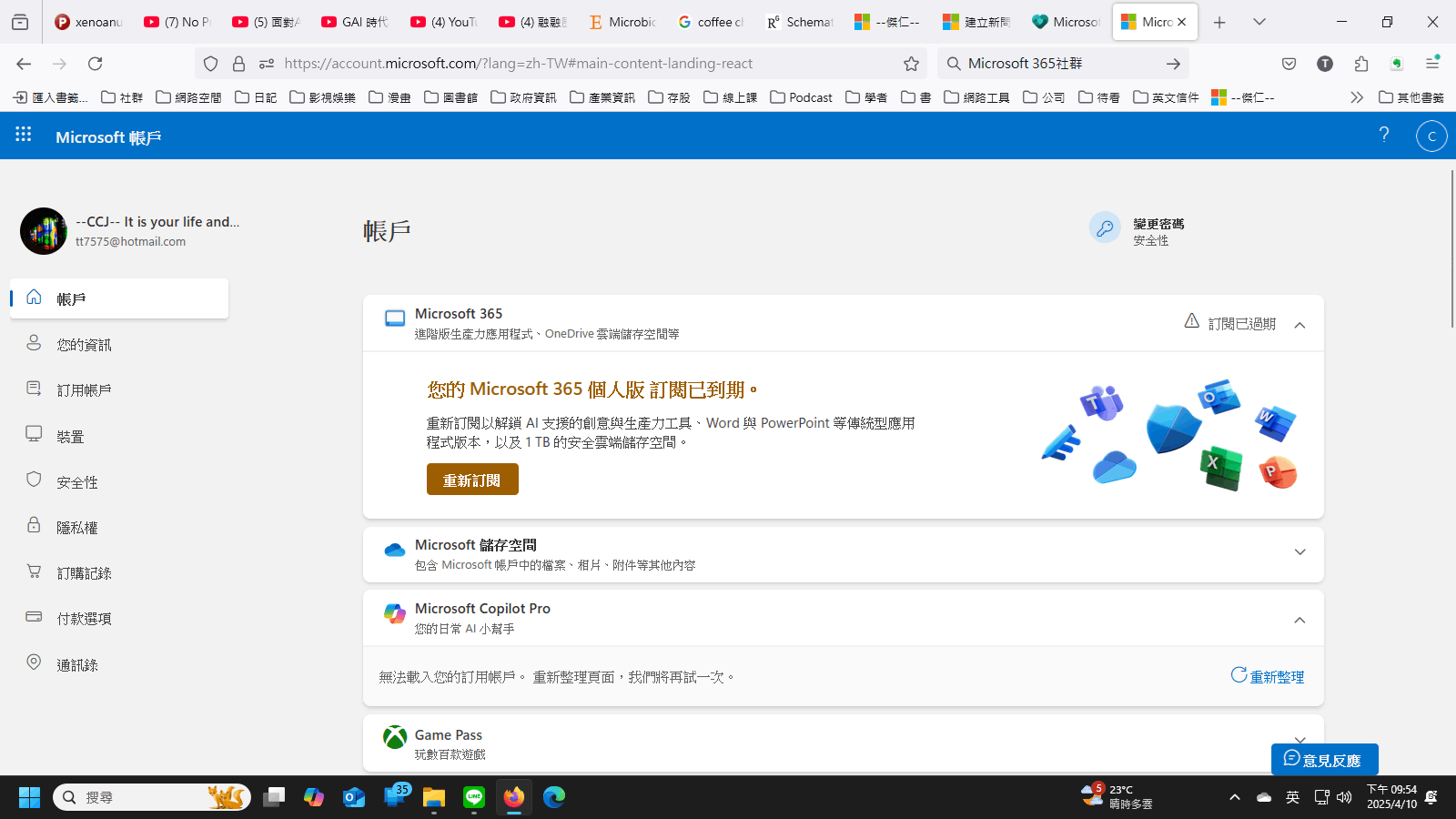1456x819 pixels.
Task: Click the Firefox back arrow
Action: [x=24, y=64]
